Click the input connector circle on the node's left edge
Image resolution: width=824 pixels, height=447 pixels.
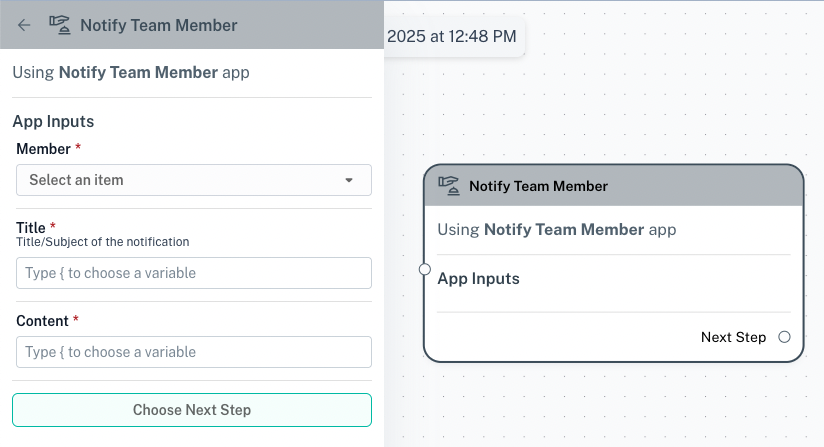pyautogui.click(x=425, y=270)
